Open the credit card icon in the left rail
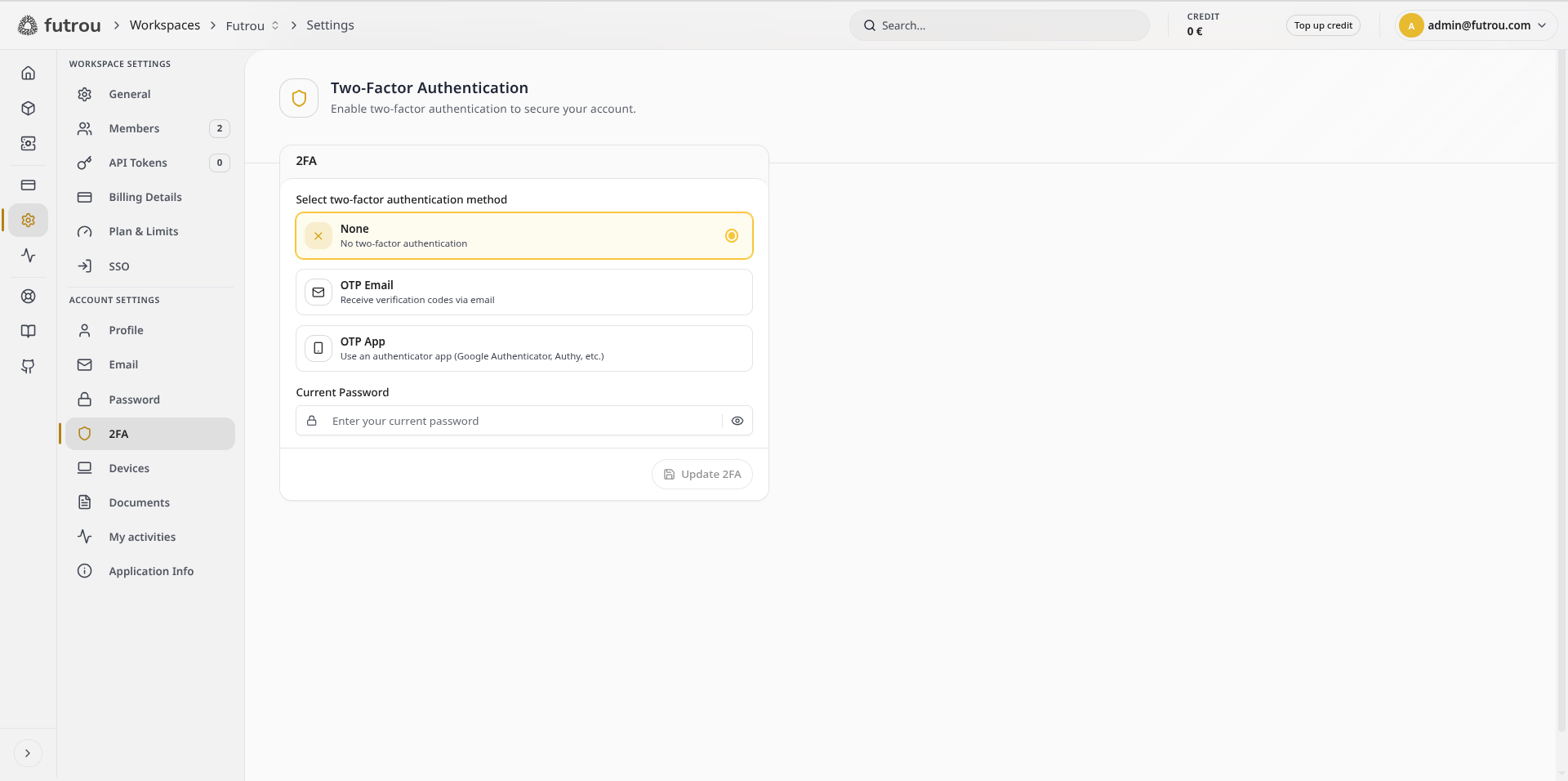Image resolution: width=1568 pixels, height=781 pixels. click(29, 185)
